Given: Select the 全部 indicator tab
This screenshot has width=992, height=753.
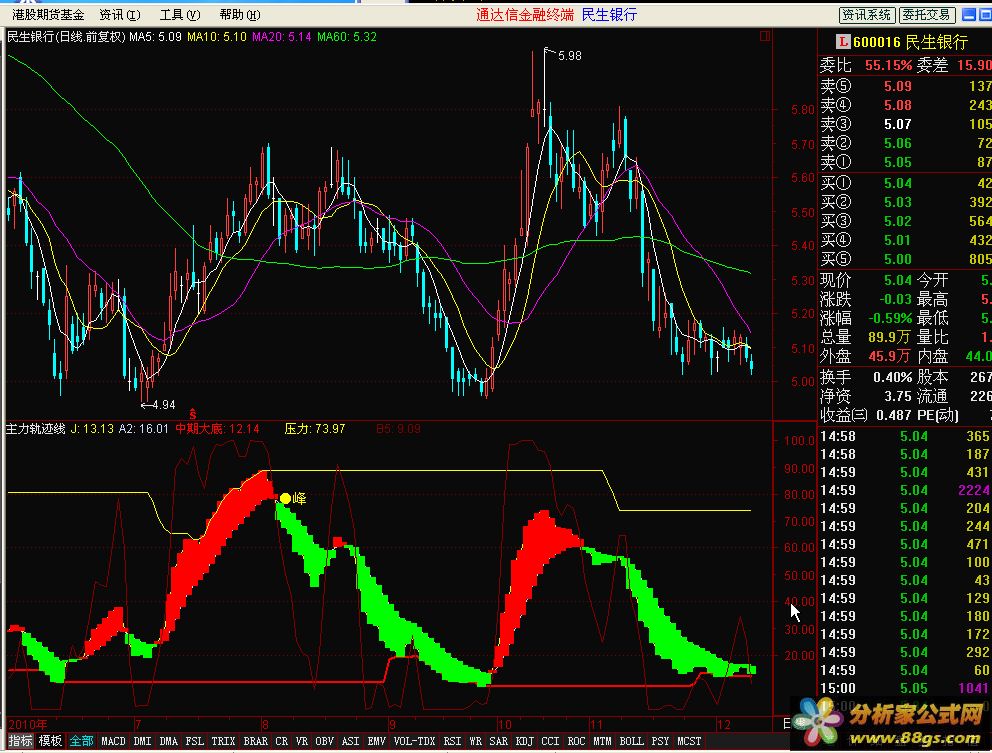Looking at the screenshot, I should coord(81,741).
